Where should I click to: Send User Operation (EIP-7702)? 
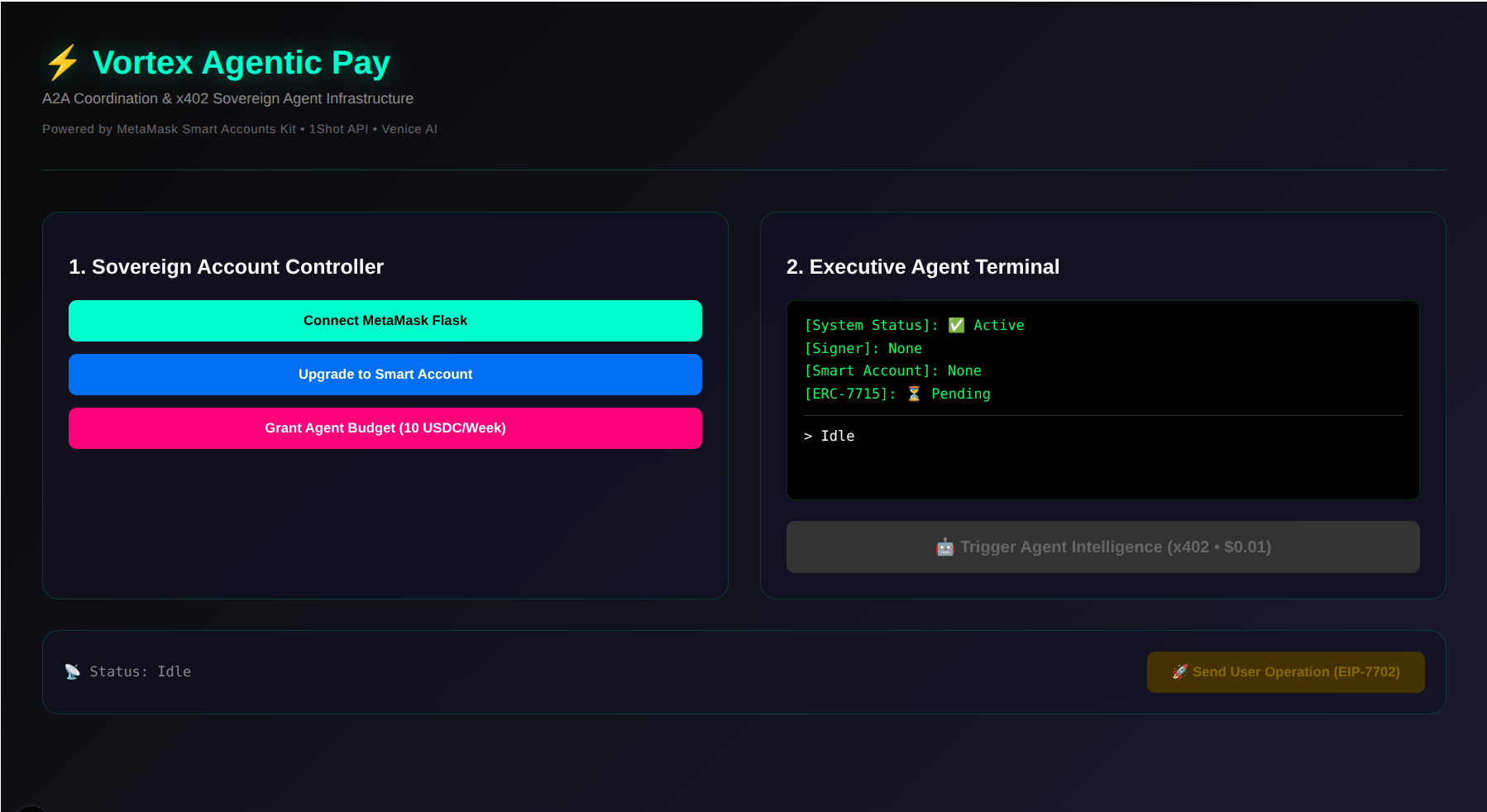[x=1285, y=672]
